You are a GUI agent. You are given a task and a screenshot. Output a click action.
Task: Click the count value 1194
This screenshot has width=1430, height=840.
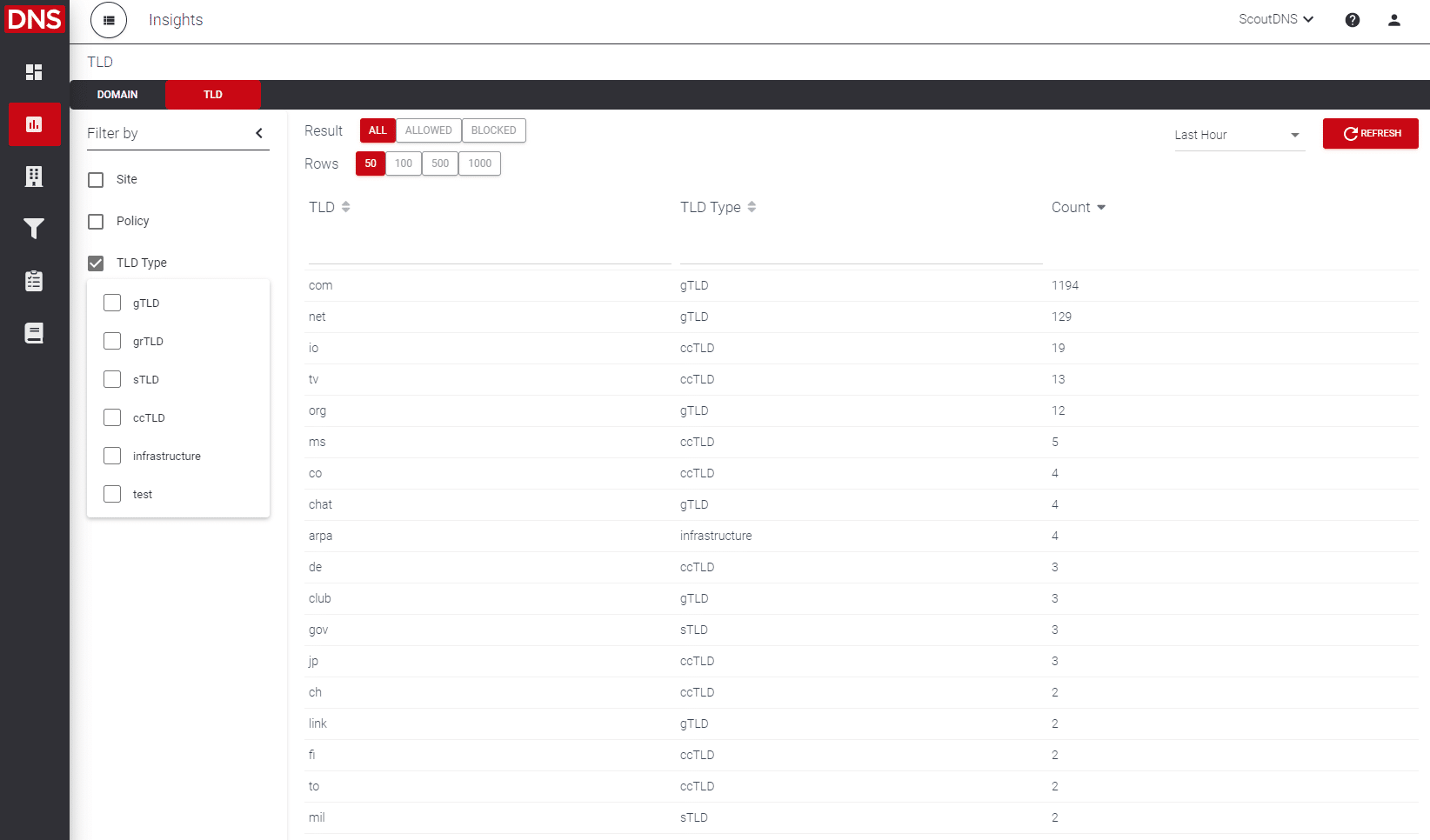[1065, 286]
